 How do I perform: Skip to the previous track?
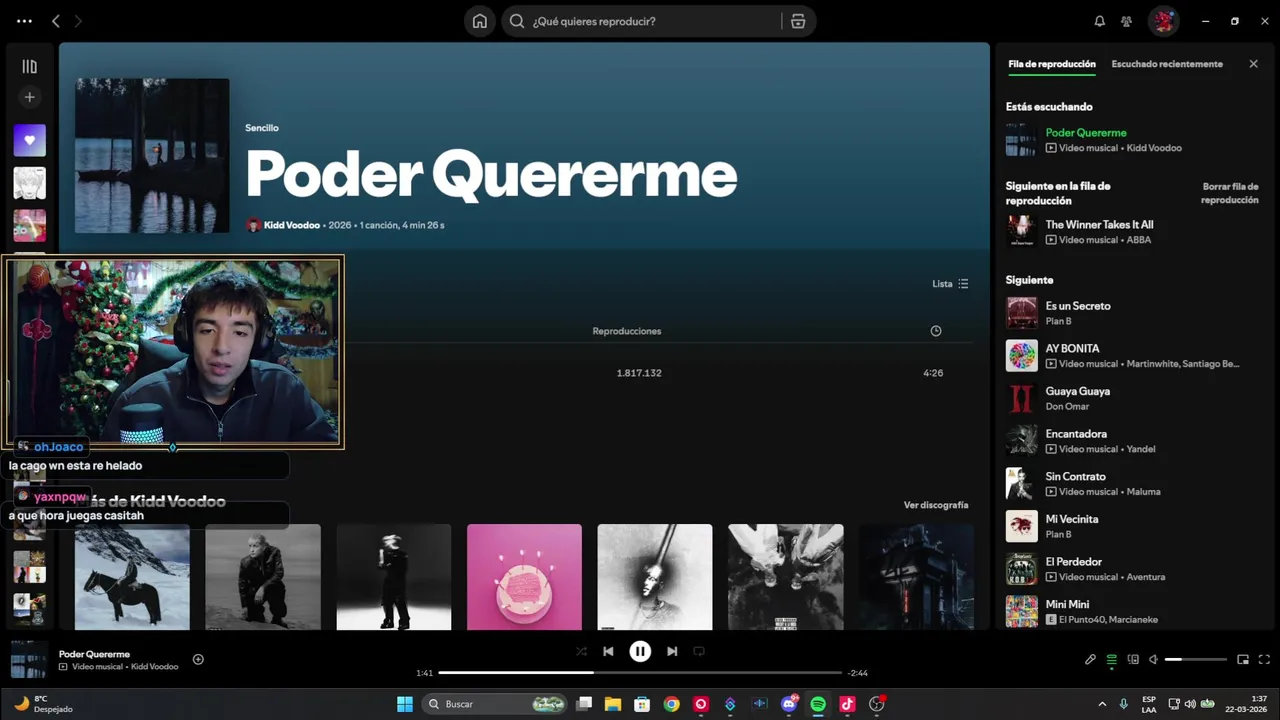608,651
